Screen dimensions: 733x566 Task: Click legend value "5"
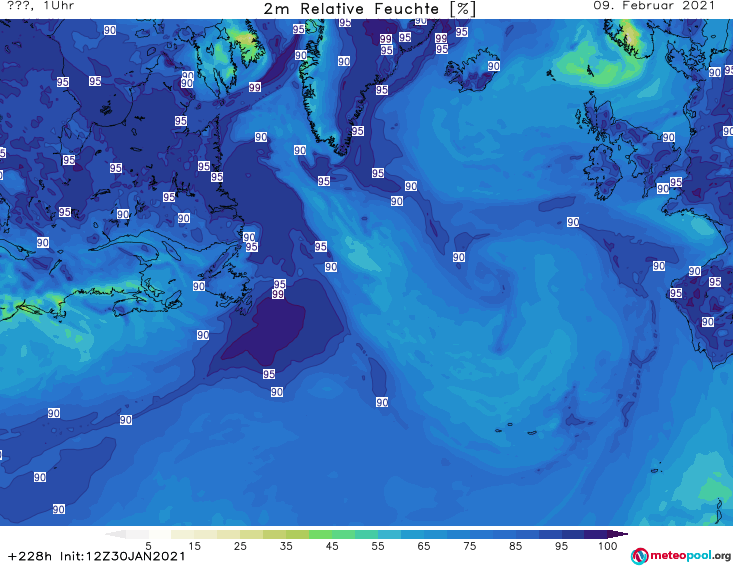(148, 546)
